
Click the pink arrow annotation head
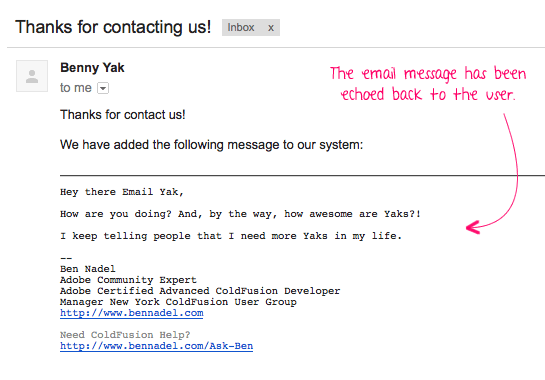tap(473, 227)
